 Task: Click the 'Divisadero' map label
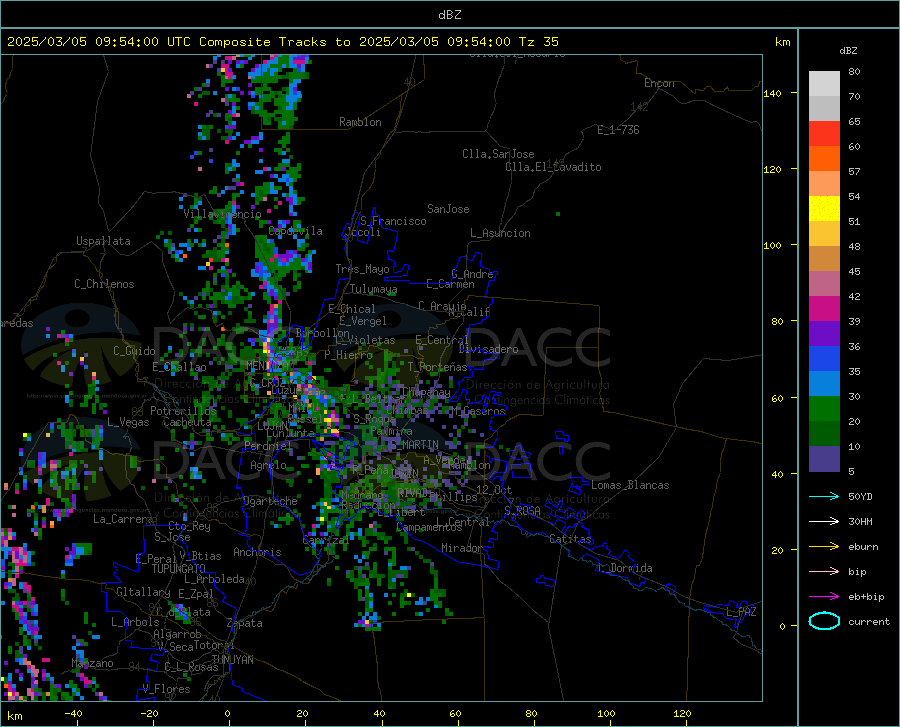click(x=488, y=349)
